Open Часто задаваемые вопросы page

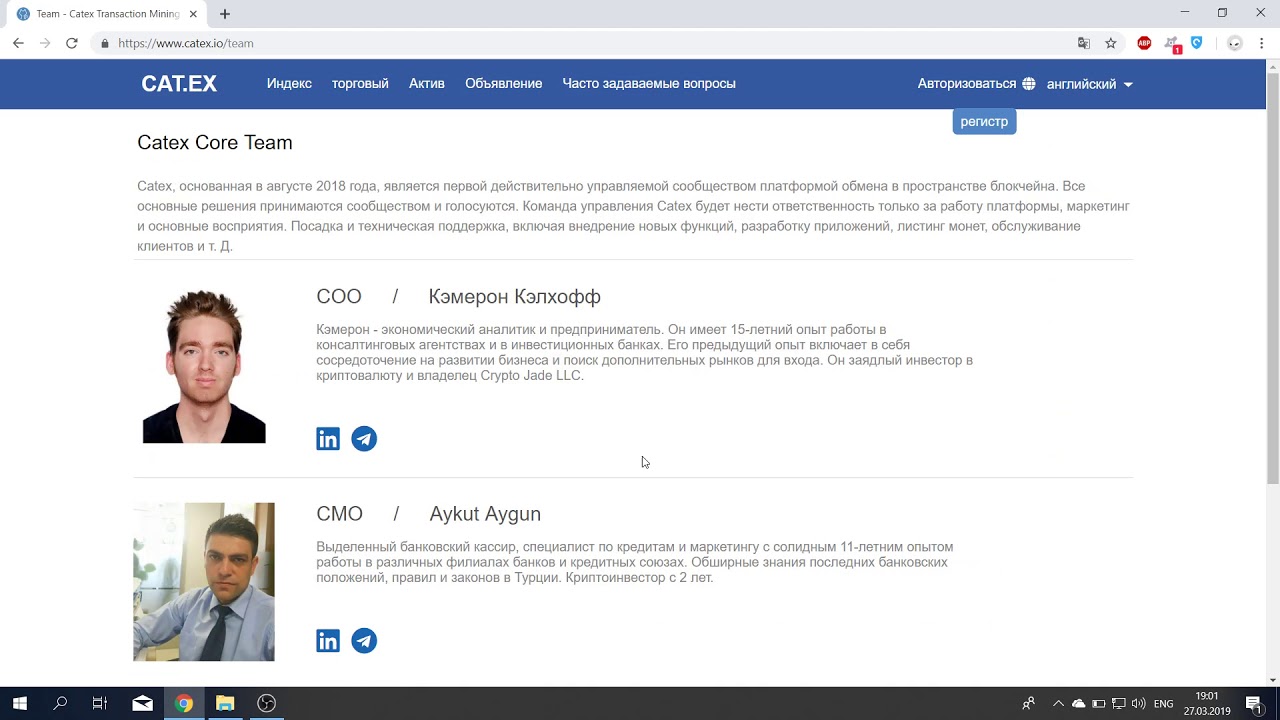tap(649, 84)
